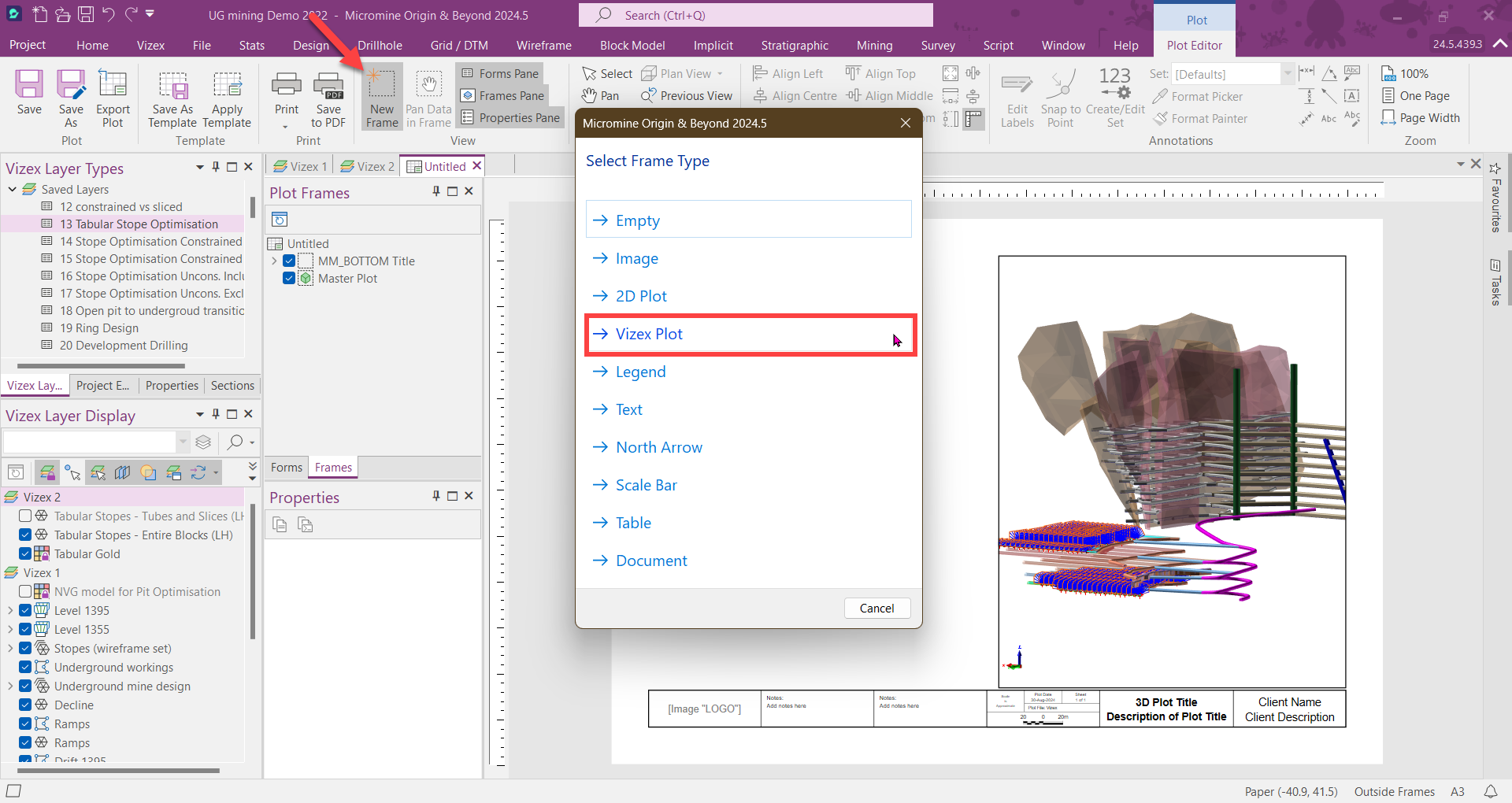Click Cancel in the frame dialog
1512x803 pixels.
876,608
